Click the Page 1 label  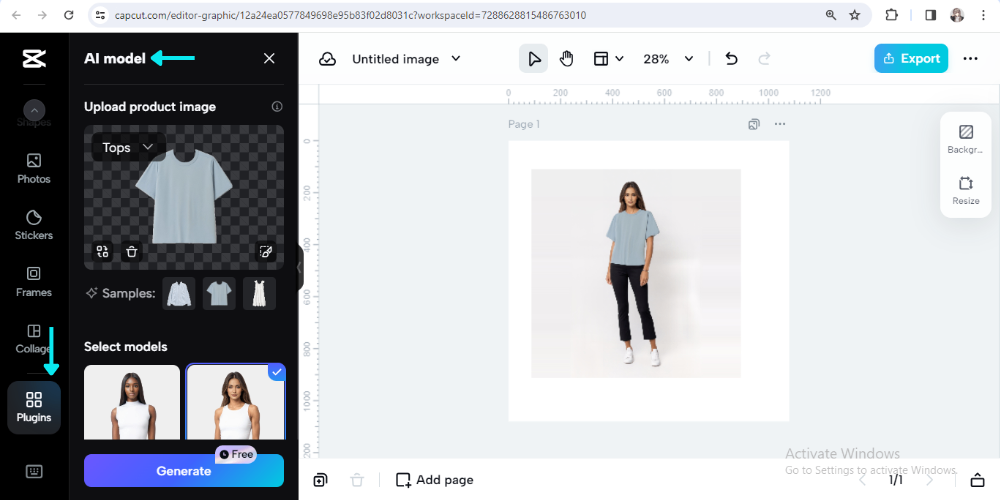(x=524, y=124)
